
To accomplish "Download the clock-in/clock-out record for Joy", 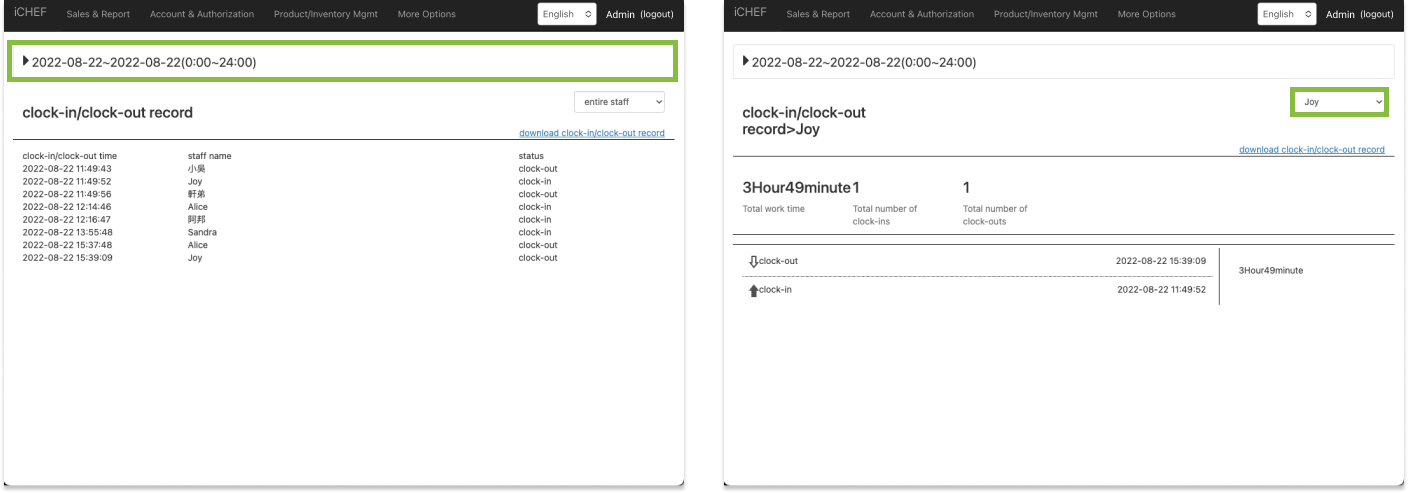I will (1311, 150).
